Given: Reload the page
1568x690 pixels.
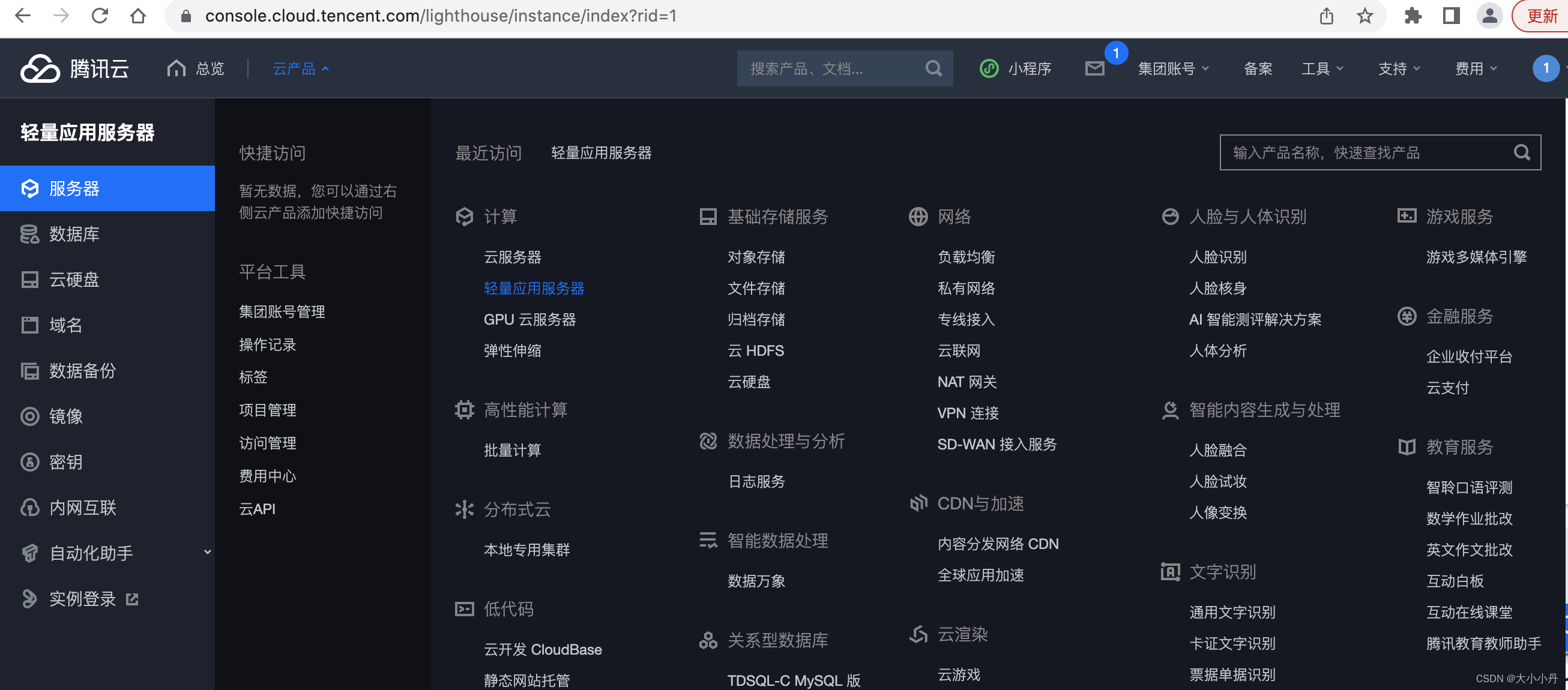Looking at the screenshot, I should [x=100, y=16].
